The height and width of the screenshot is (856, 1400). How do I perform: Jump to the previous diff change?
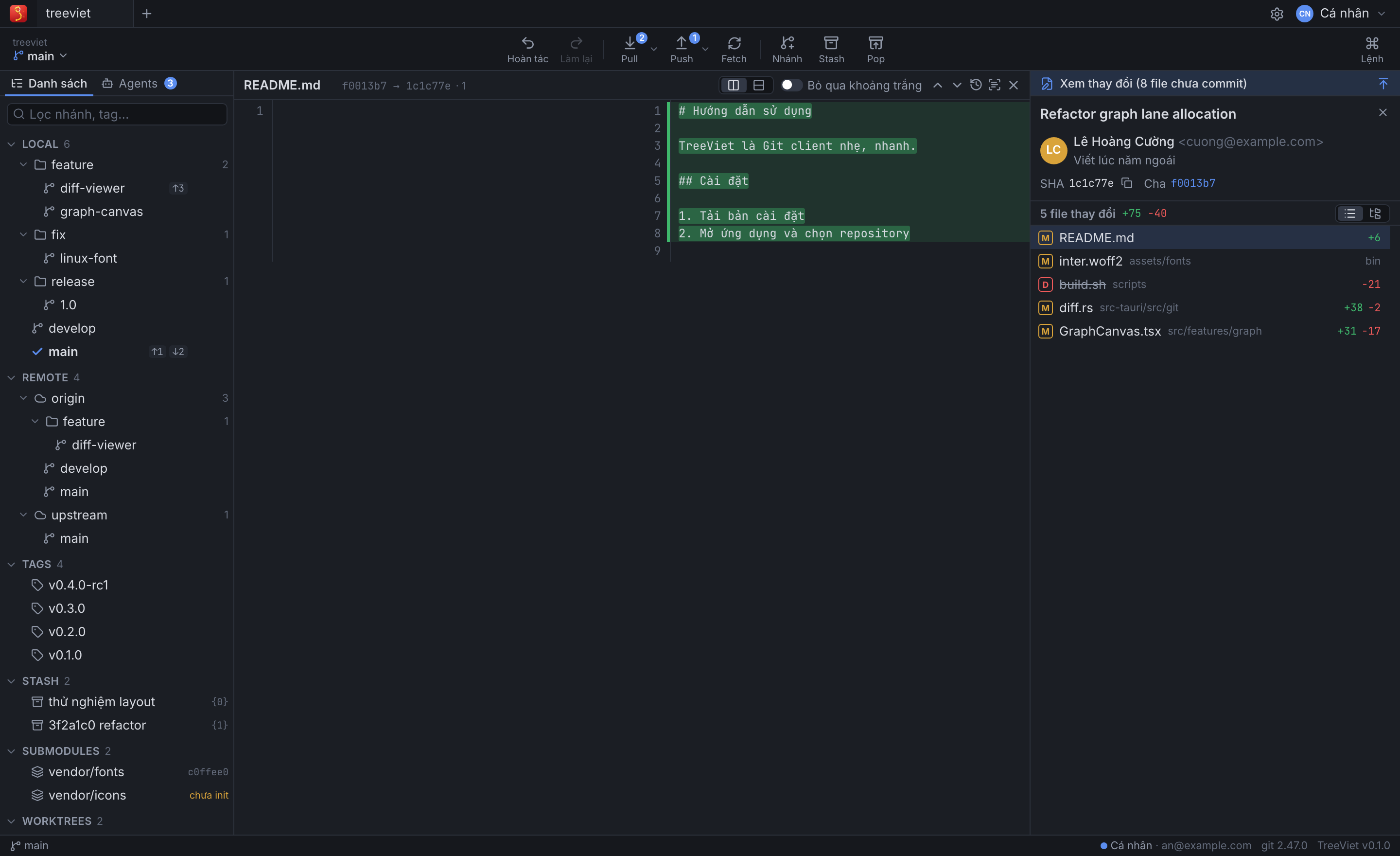pos(938,85)
